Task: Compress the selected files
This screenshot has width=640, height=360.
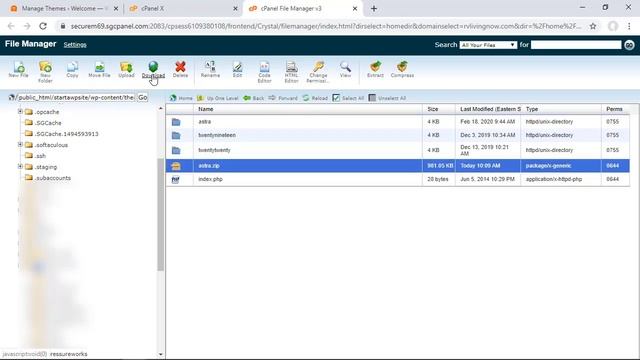Action: tap(402, 69)
